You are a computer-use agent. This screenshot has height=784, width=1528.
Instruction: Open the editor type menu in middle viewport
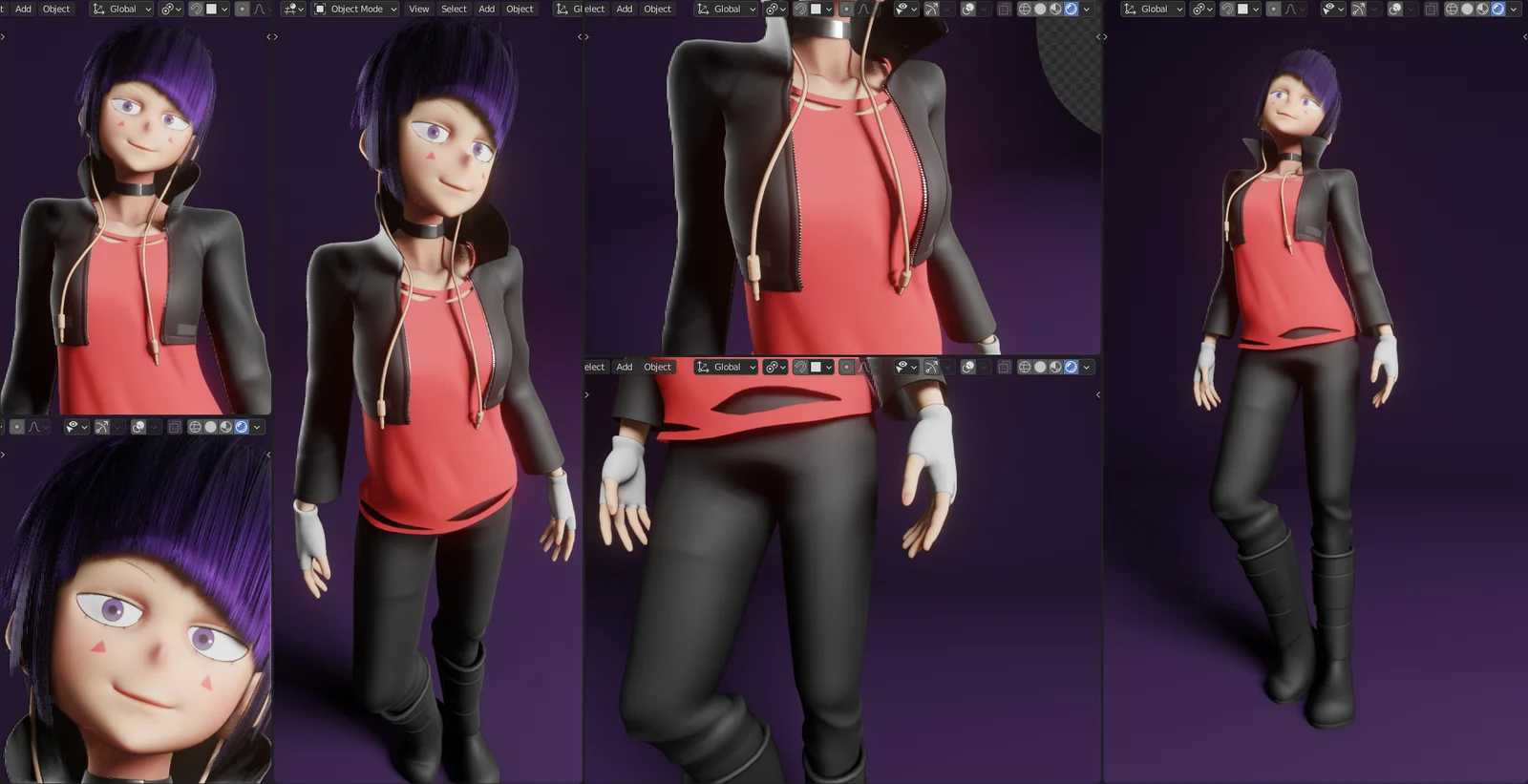[293, 9]
